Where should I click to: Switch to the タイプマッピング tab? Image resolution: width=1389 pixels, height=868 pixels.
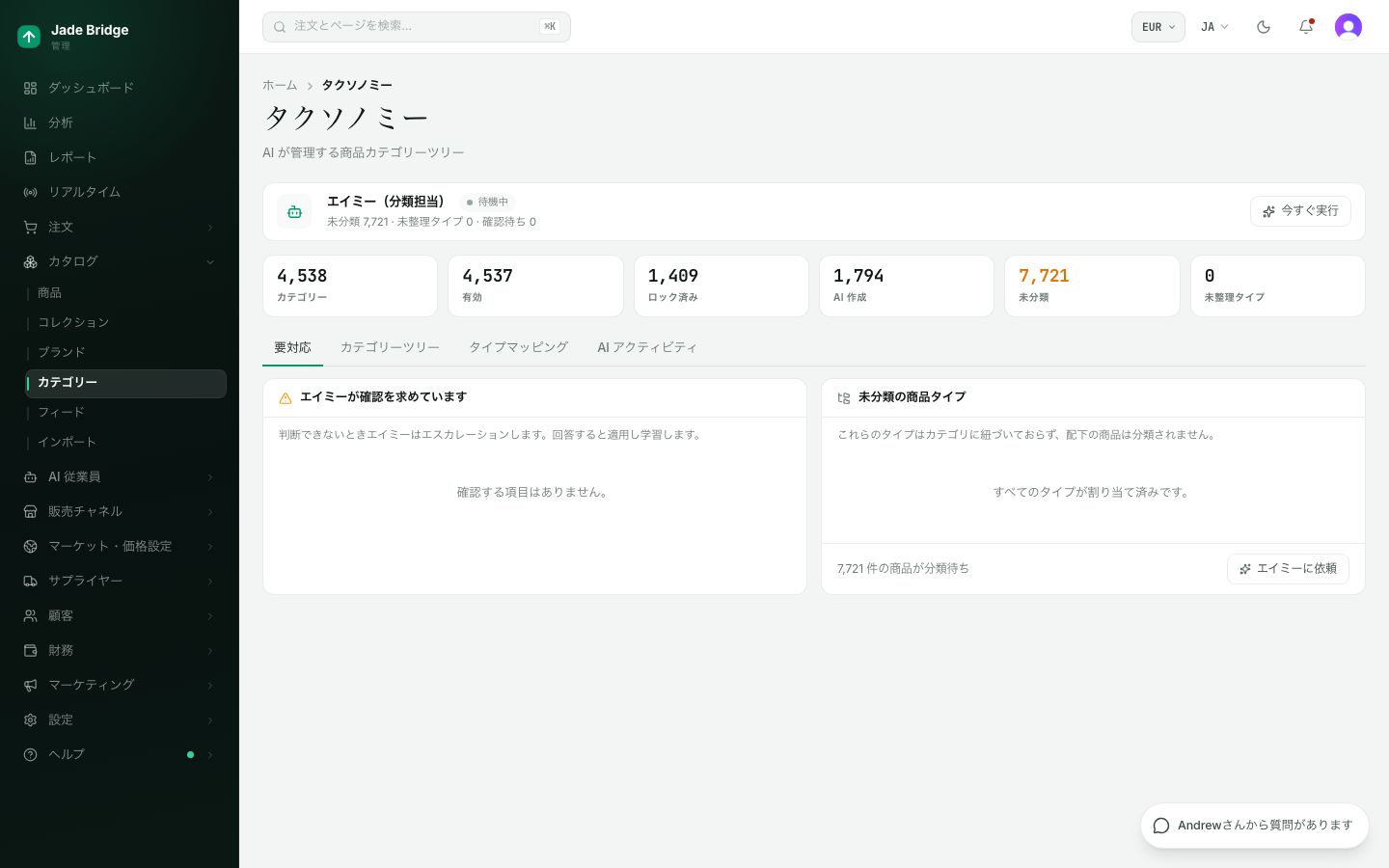519,347
